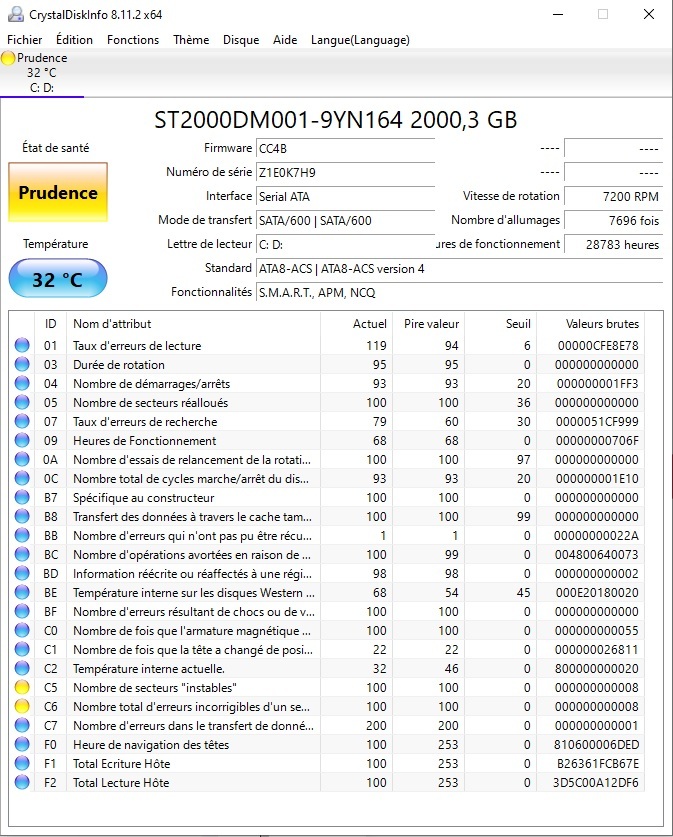This screenshot has height=837, width=673.
Task: Click raw value 810600006DED in row F0
Action: [x=596, y=745]
